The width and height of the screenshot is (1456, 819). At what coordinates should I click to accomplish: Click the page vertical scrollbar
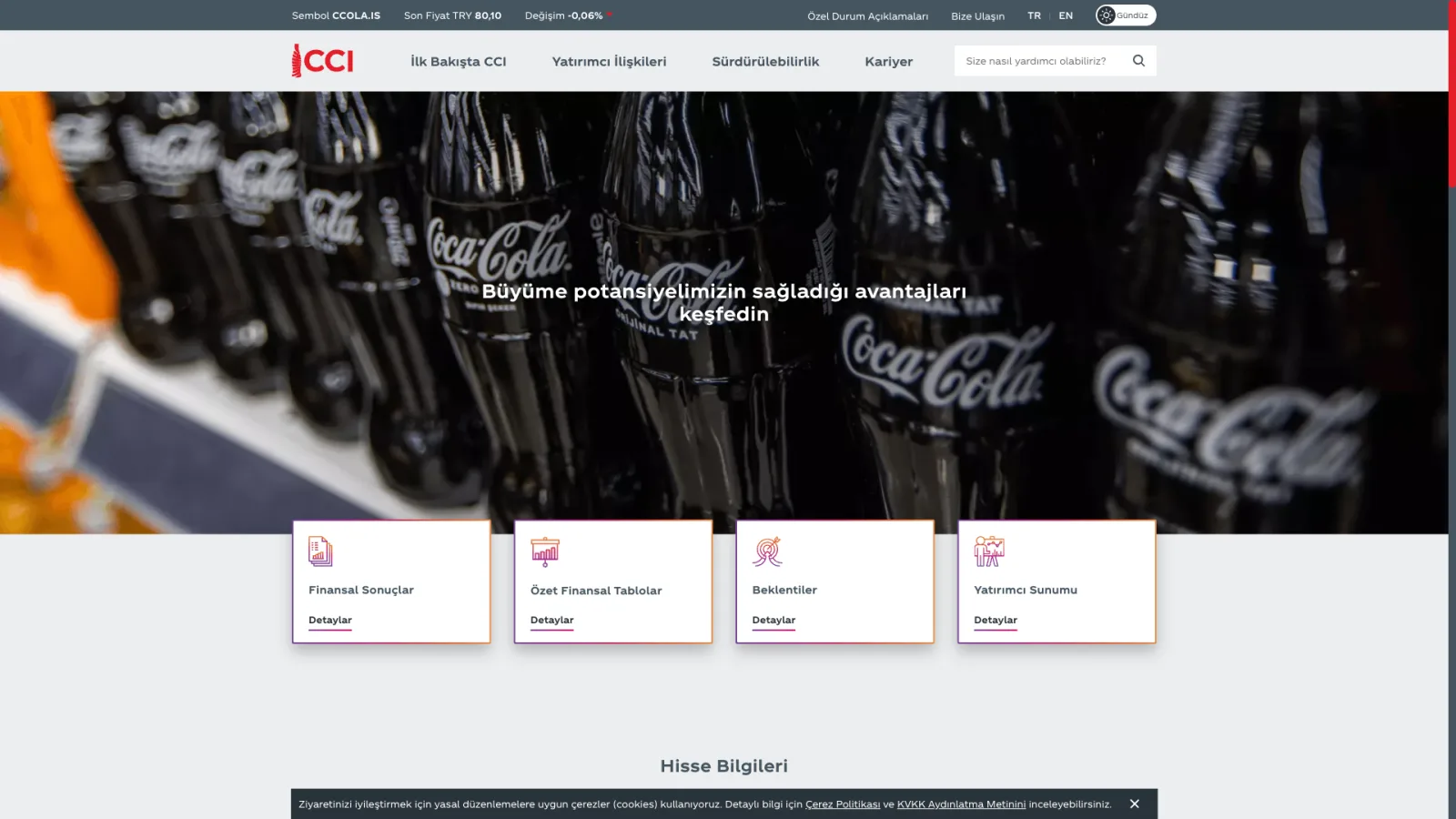point(1452,409)
